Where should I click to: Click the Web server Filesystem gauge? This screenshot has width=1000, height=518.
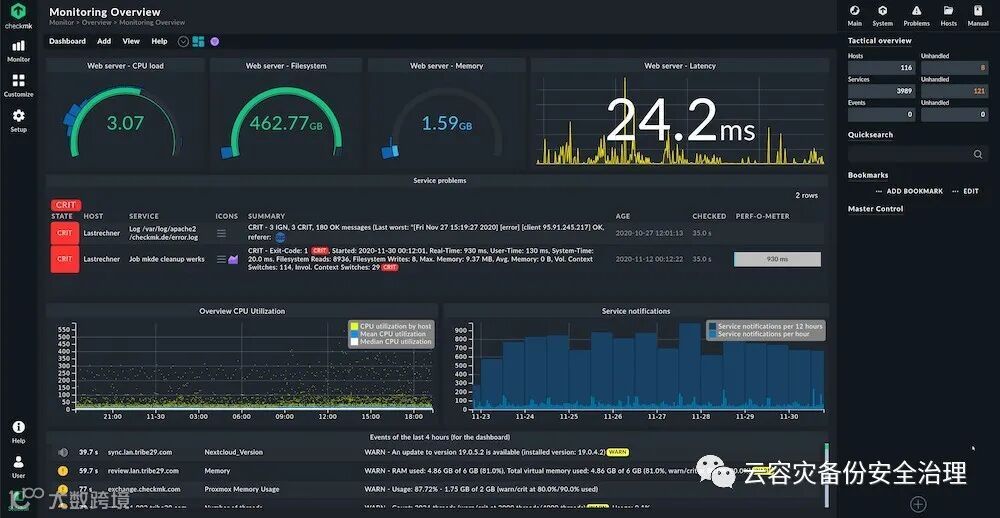[x=286, y=122]
